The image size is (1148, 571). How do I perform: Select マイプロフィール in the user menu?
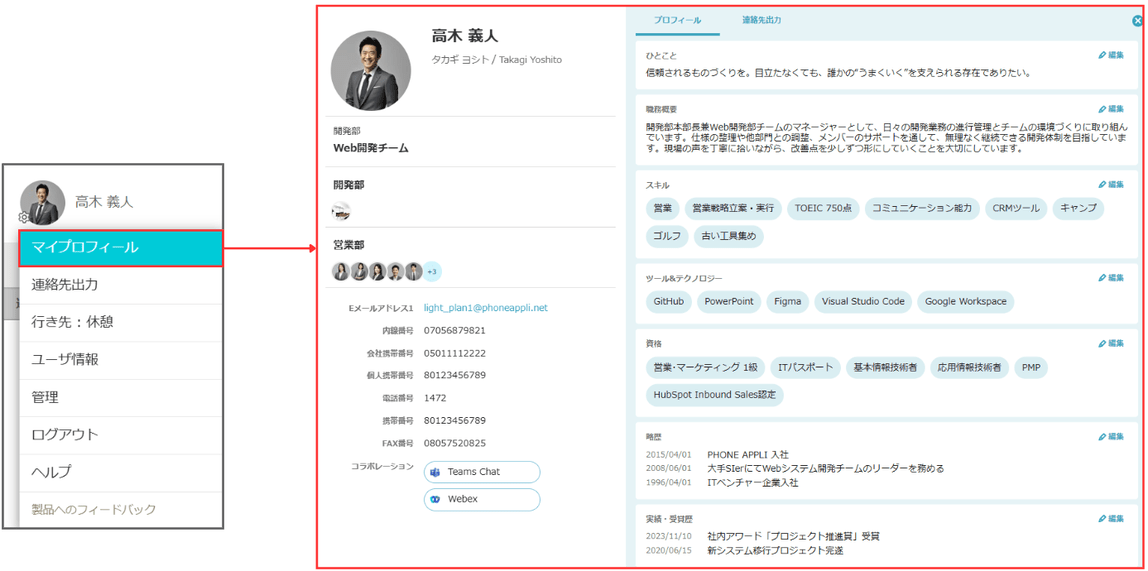[120, 247]
